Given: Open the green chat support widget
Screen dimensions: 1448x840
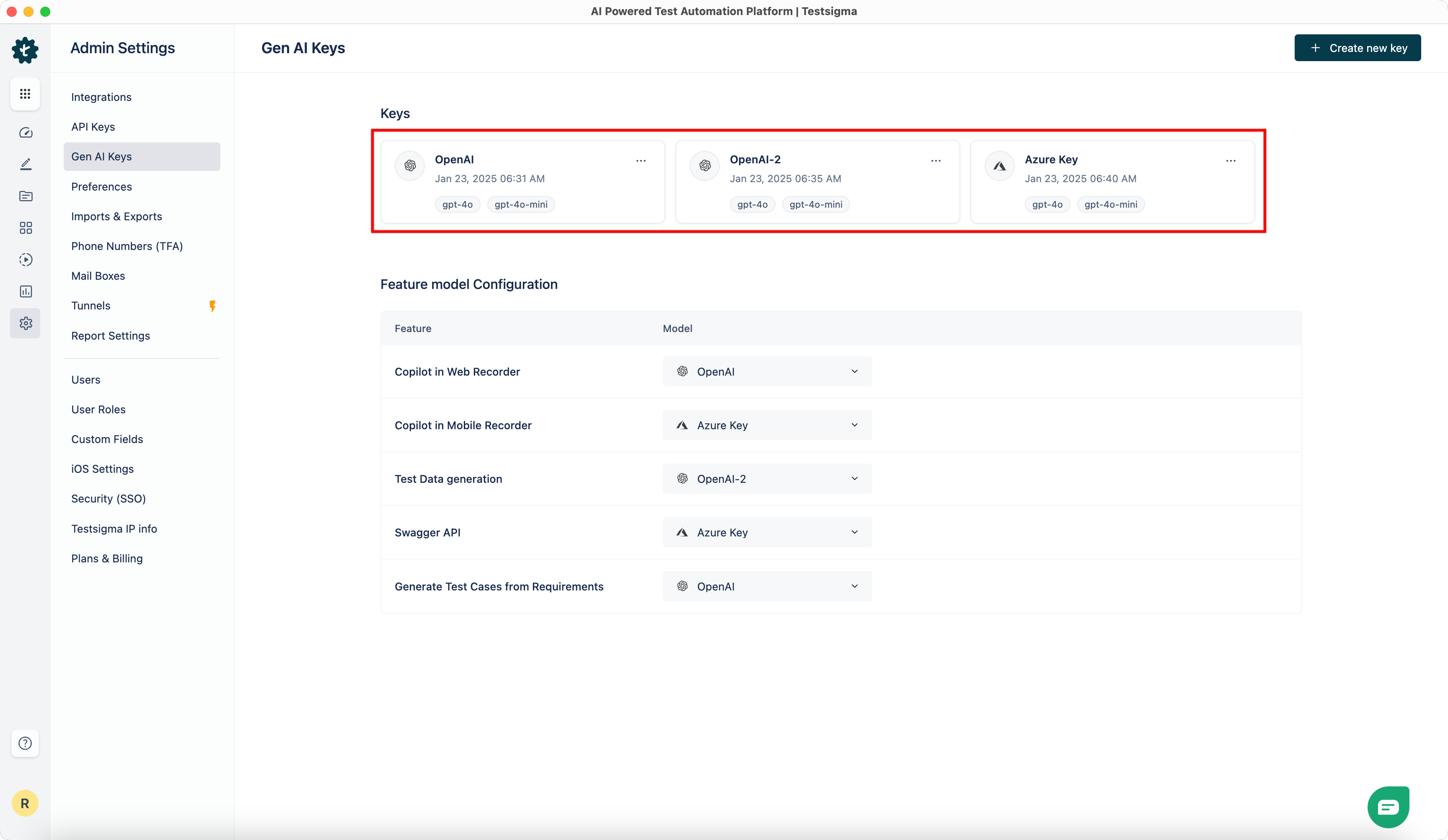Looking at the screenshot, I should point(1388,807).
